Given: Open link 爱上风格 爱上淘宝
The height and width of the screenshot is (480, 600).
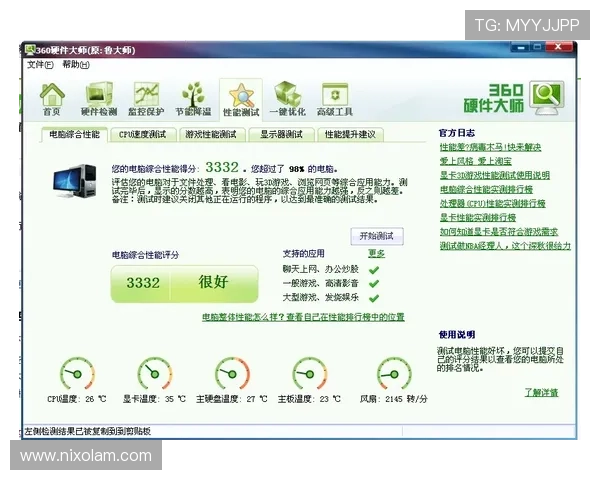Looking at the screenshot, I should 476,161.
